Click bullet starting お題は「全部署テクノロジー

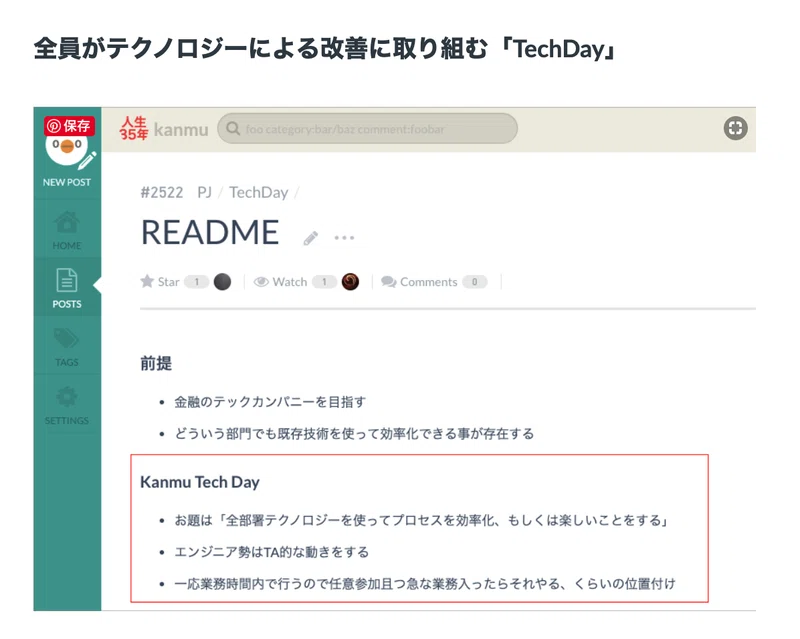pyautogui.click(x=421, y=521)
